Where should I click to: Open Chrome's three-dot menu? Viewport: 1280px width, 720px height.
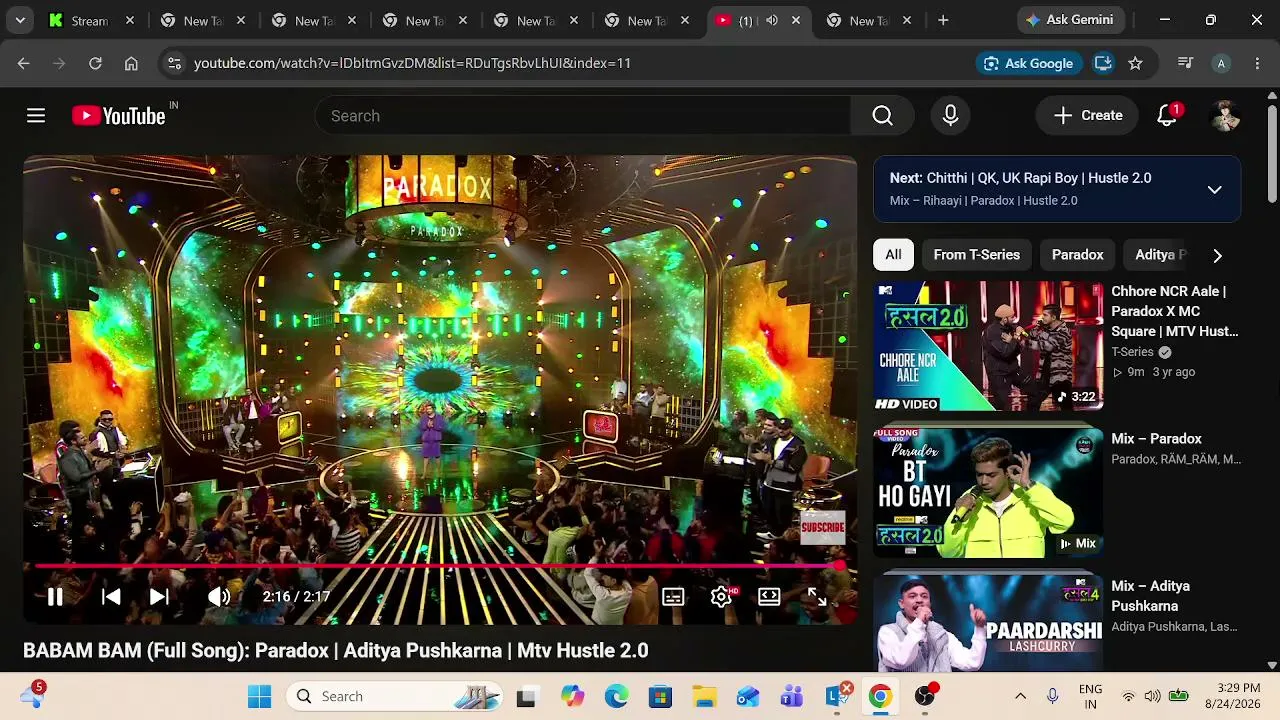[x=1257, y=63]
